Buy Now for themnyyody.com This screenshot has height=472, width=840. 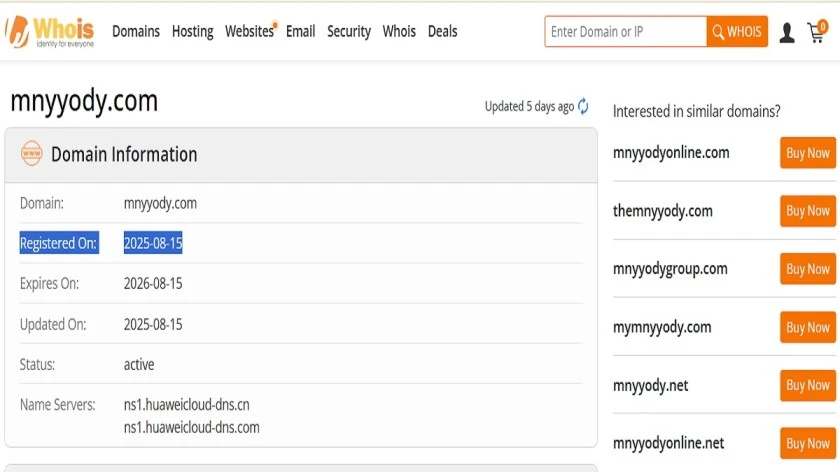(x=808, y=211)
